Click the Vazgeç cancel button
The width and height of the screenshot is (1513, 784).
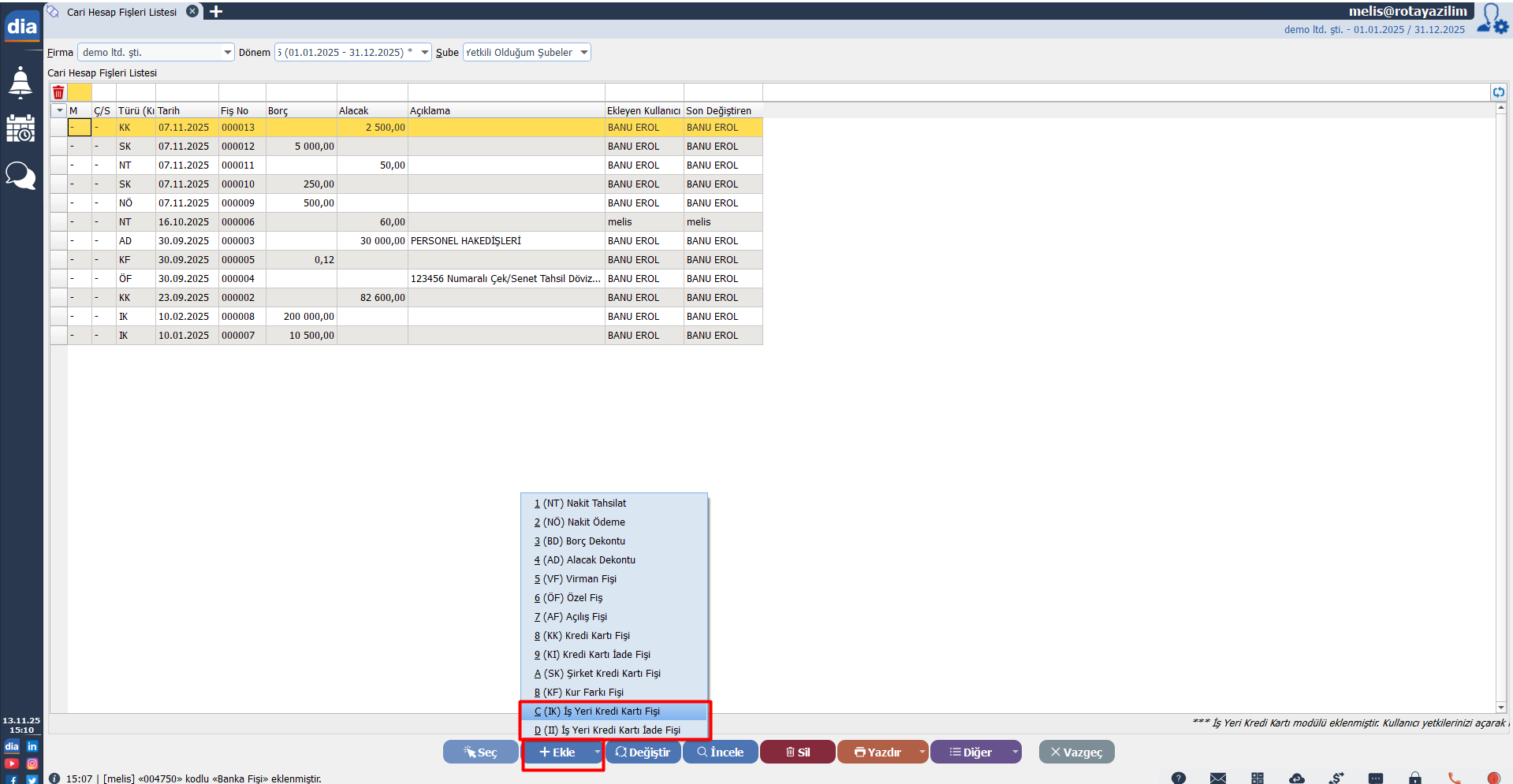coord(1076,752)
